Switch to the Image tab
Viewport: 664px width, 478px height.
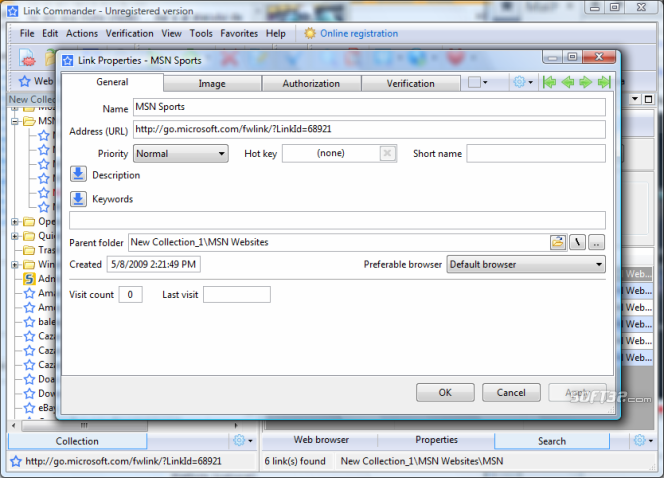(212, 83)
